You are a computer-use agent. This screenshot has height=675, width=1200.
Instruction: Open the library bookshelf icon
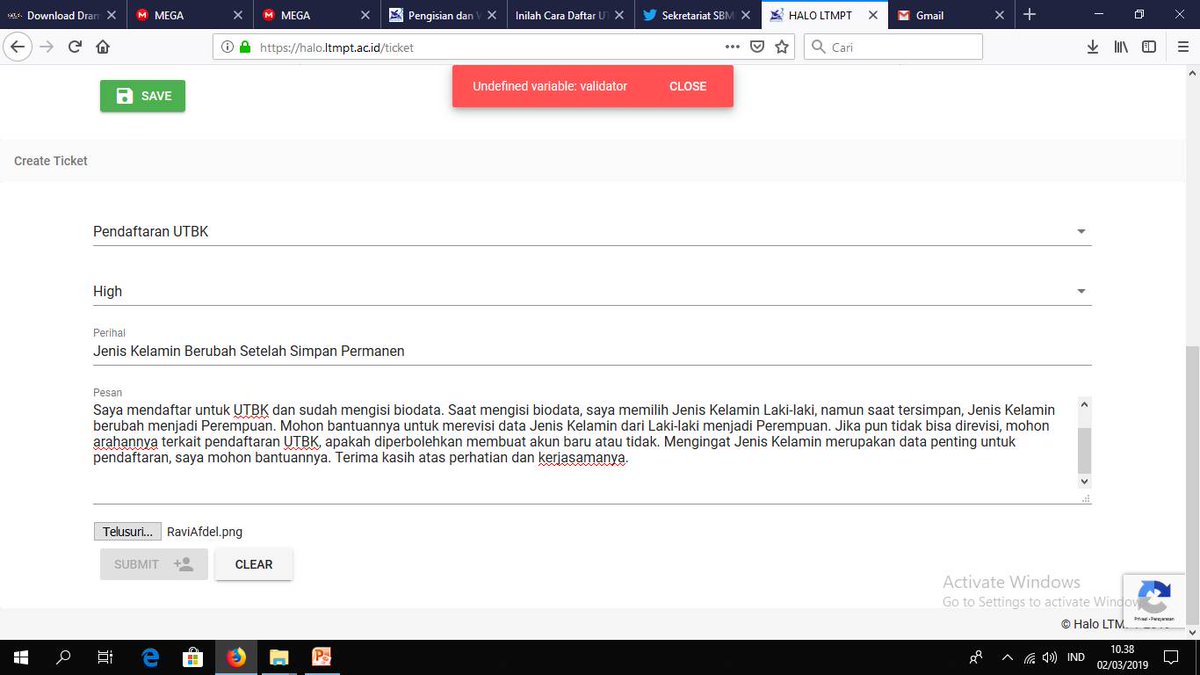click(x=1121, y=47)
